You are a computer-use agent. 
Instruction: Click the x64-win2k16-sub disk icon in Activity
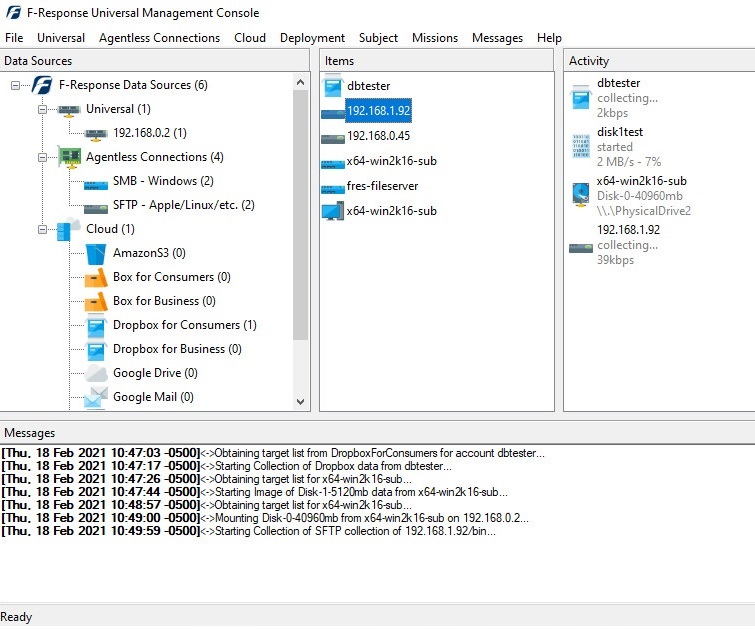point(581,195)
